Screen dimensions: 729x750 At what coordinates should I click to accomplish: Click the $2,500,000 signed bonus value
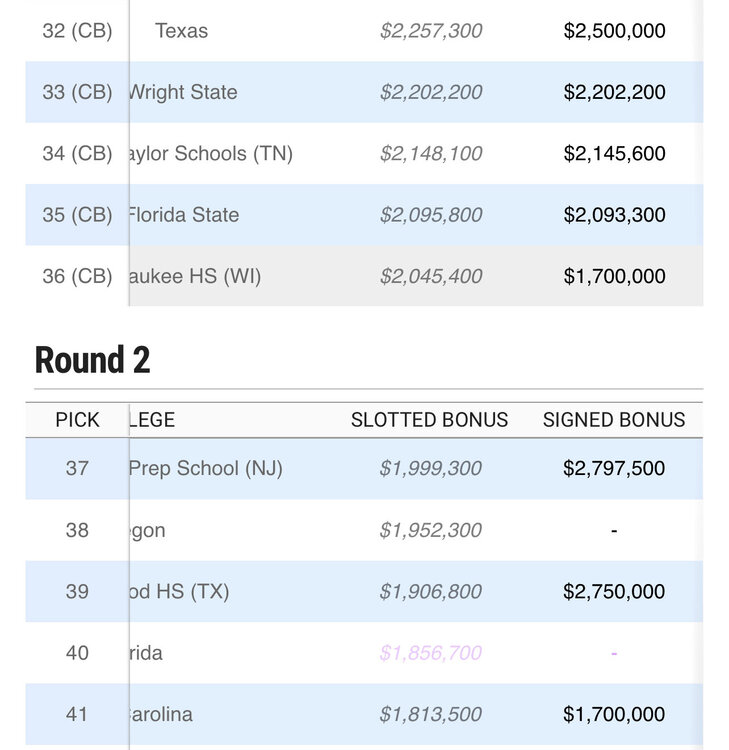pyautogui.click(x=614, y=31)
